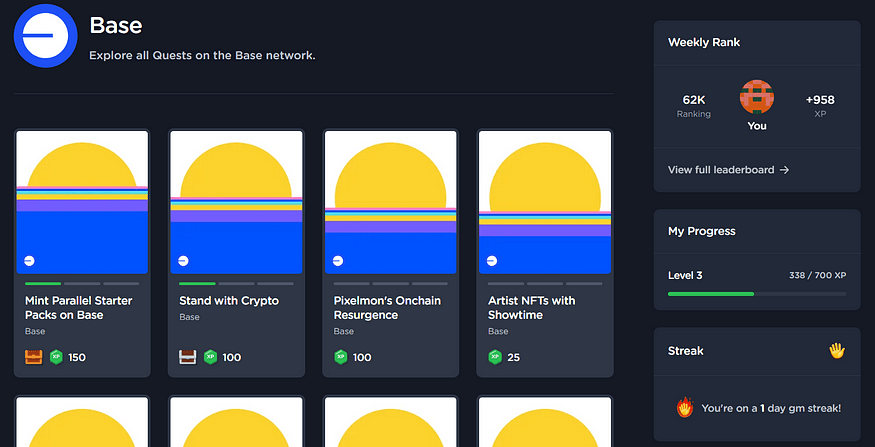Viewport: 875px width, 447px height.
Task: Open the Artist NFTs with Showtime quest title
Action: pos(532,308)
